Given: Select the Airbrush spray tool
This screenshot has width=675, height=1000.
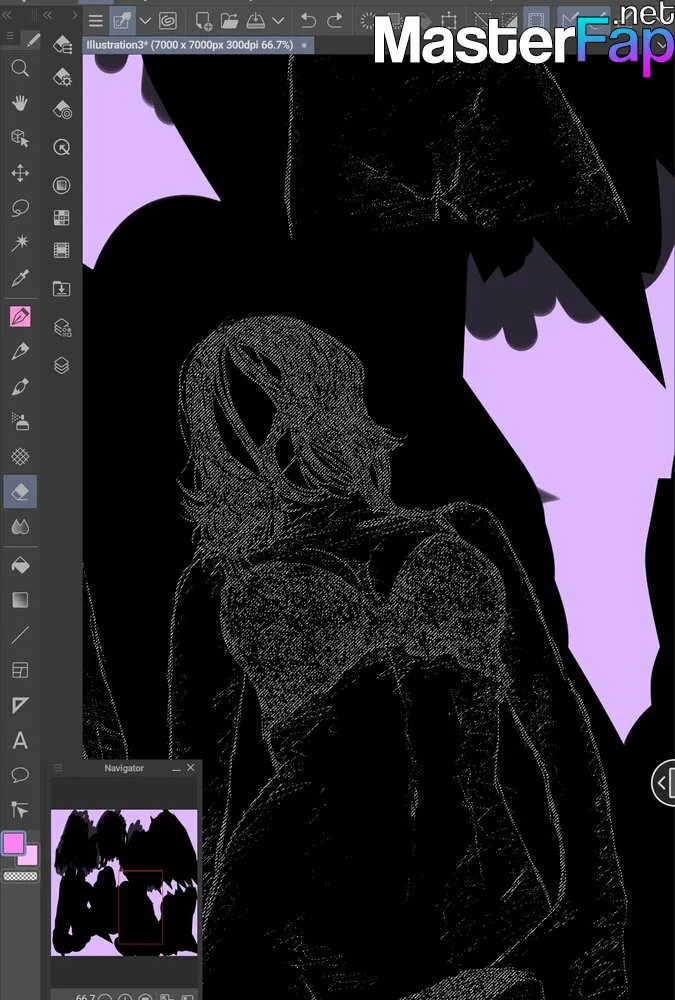Looking at the screenshot, I should [20, 421].
